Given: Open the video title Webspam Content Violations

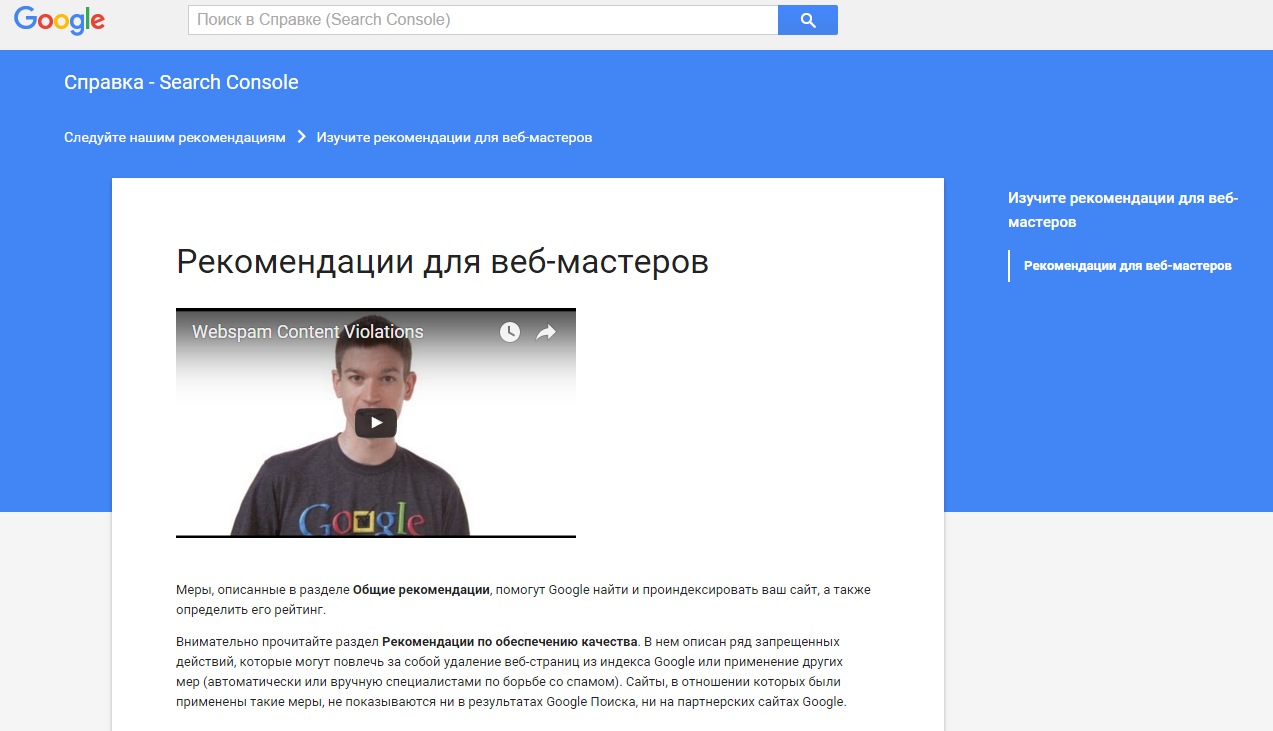Looking at the screenshot, I should pyautogui.click(x=308, y=332).
